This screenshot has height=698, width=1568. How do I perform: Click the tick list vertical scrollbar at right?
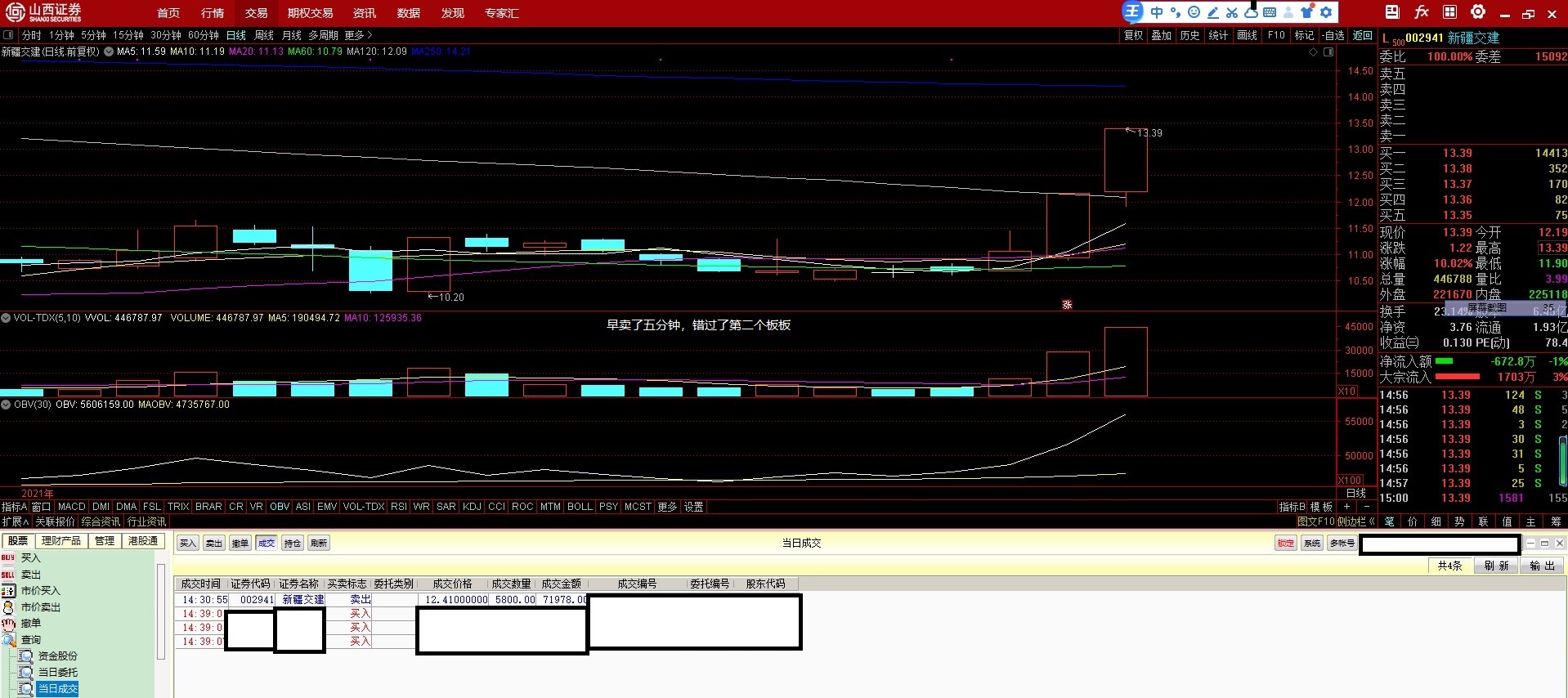click(x=1563, y=460)
